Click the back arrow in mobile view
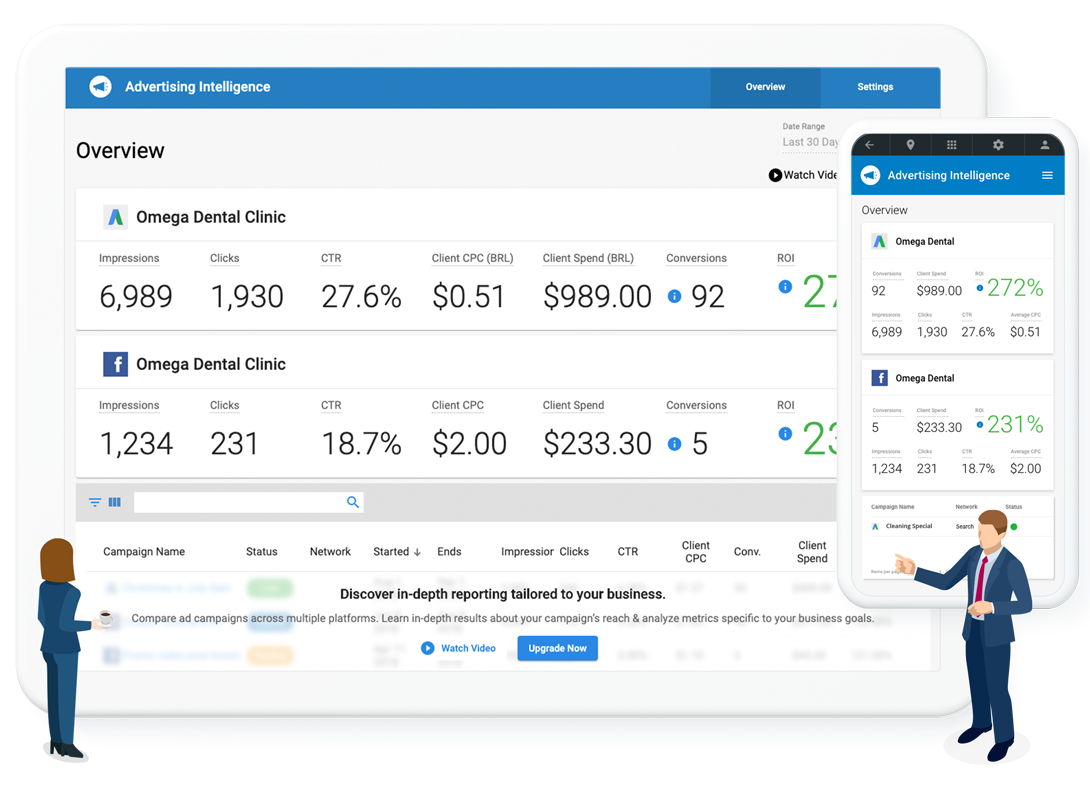The image size is (1090, 802). pyautogui.click(x=870, y=145)
